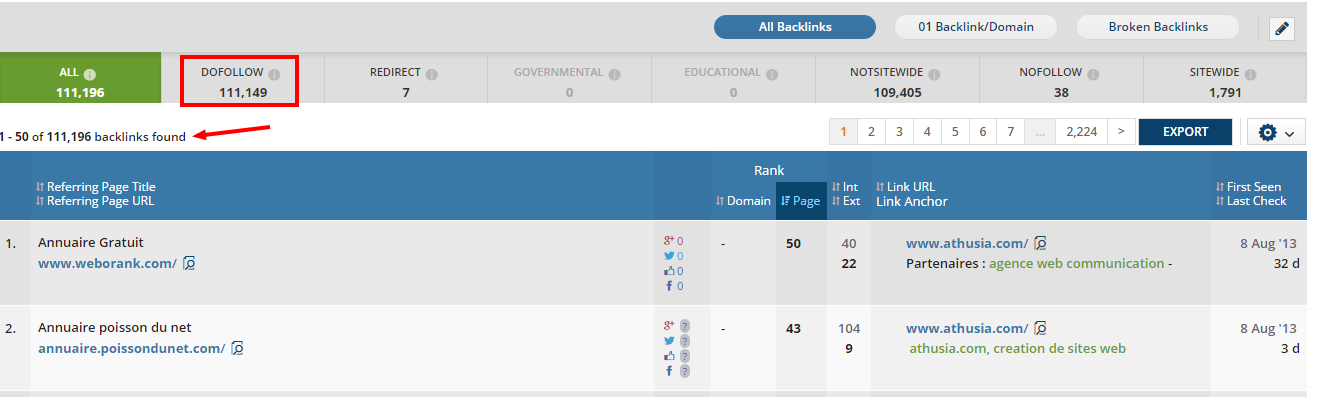
Task: Click anchor text agence web communication
Action: click(1076, 263)
